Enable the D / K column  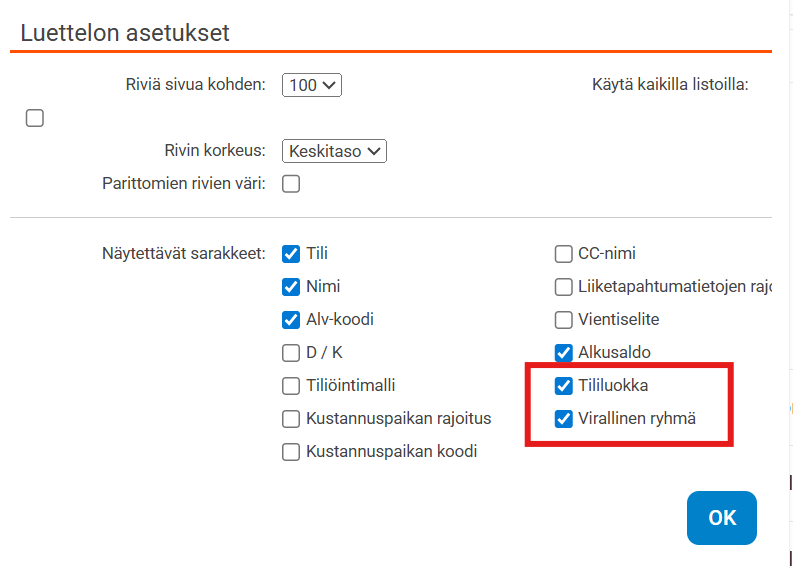[x=291, y=353]
